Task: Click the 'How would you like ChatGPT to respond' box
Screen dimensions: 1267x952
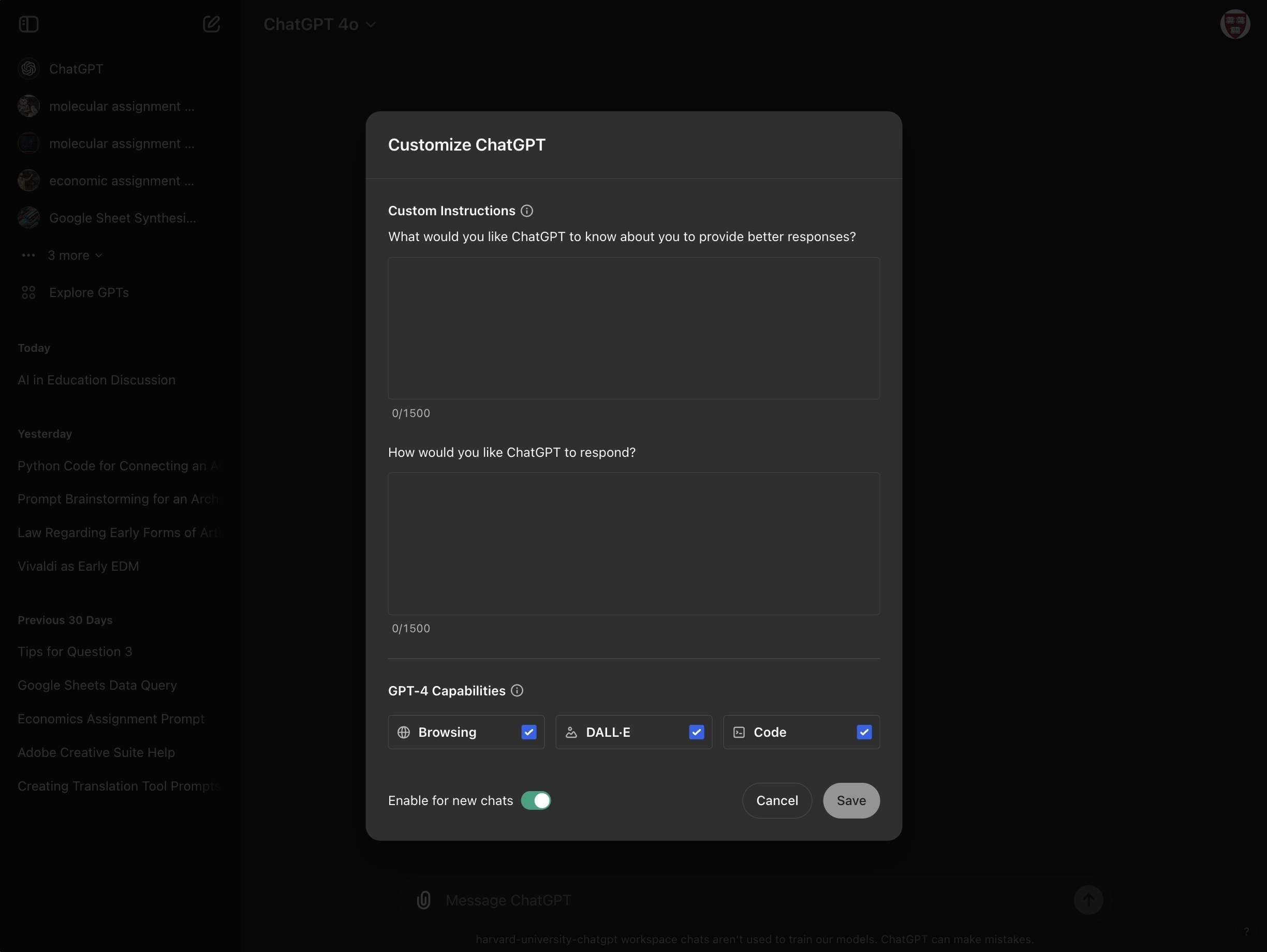Action: [634, 543]
